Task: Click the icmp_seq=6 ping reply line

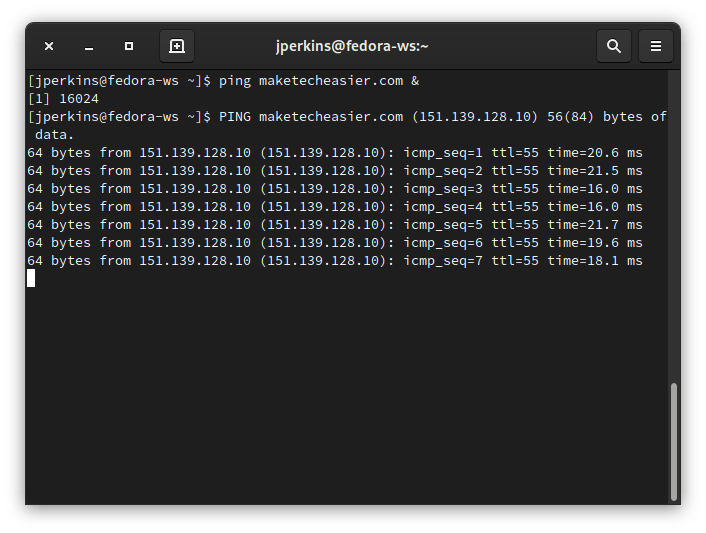Action: pyautogui.click(x=335, y=243)
